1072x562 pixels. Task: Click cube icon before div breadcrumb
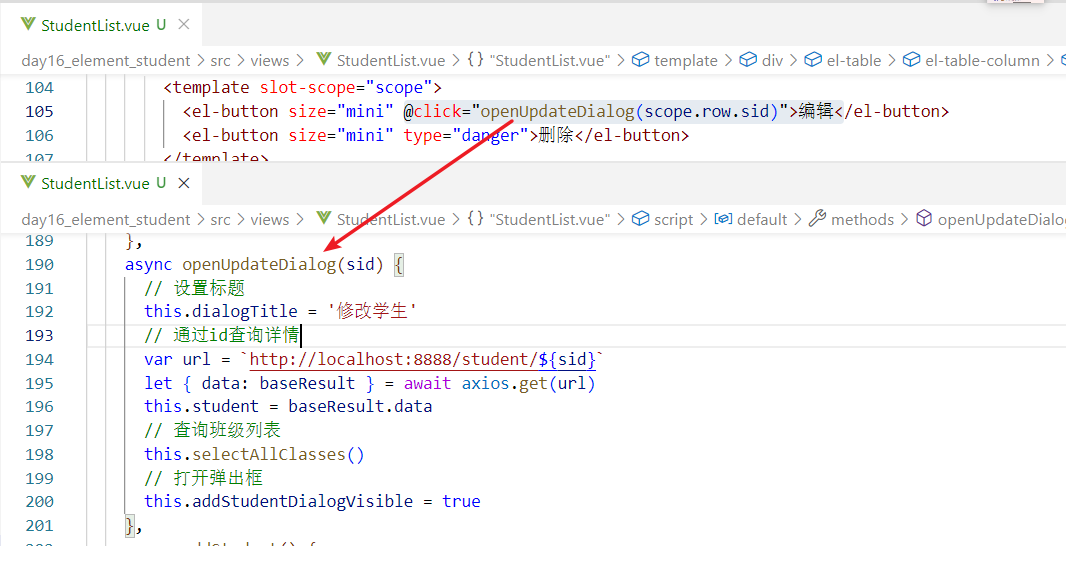(x=748, y=60)
